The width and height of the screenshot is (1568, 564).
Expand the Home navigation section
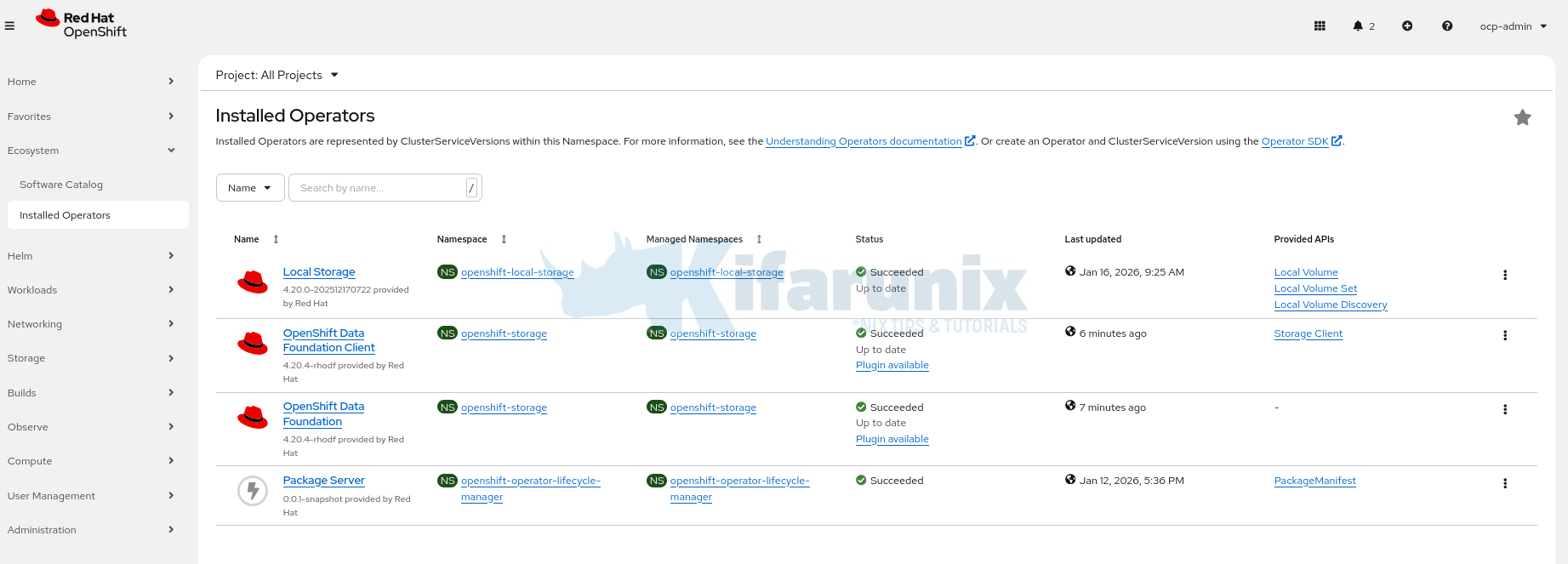(90, 82)
